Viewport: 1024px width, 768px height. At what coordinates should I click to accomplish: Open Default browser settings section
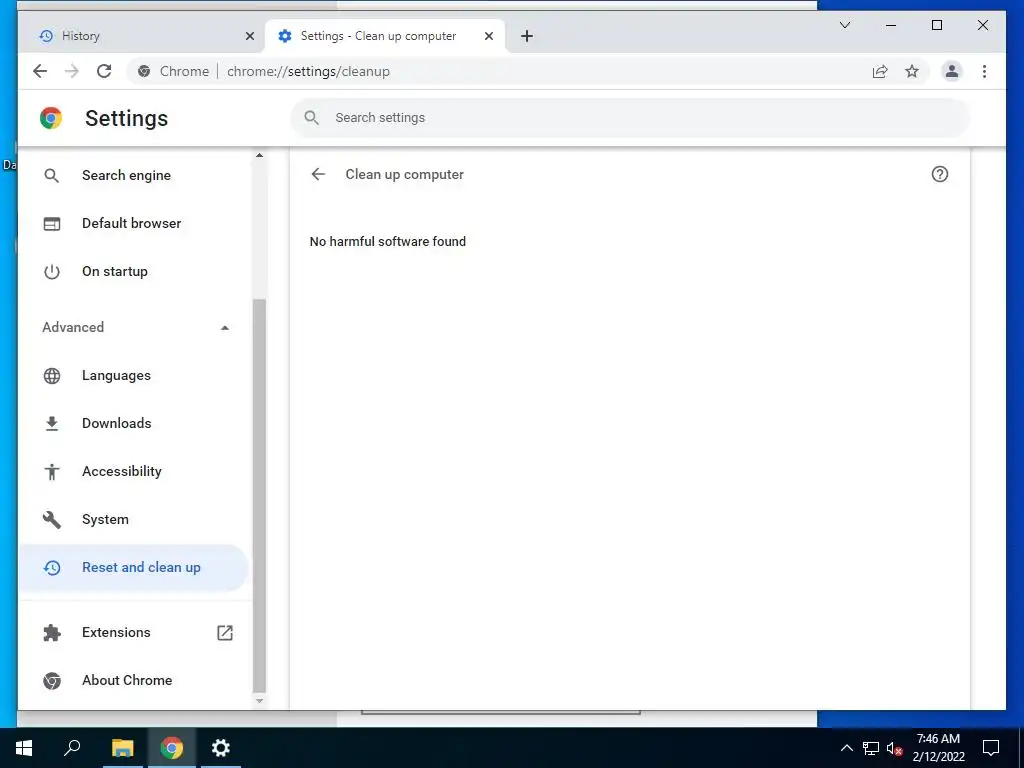click(133, 223)
